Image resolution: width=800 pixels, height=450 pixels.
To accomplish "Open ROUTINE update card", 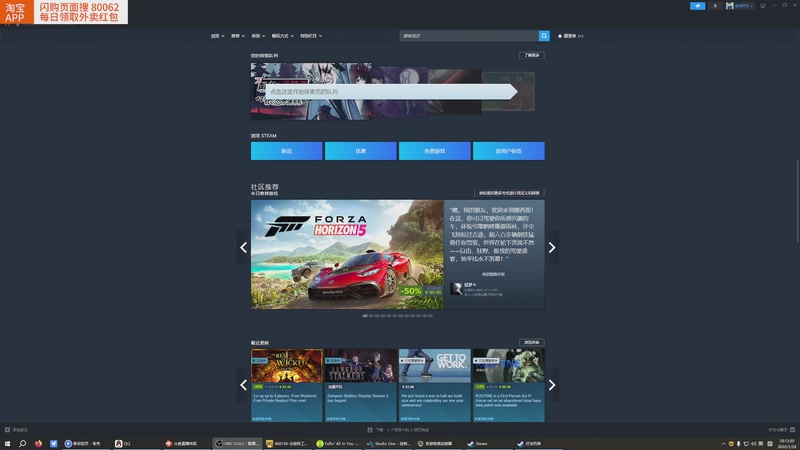I will pyautogui.click(x=509, y=385).
